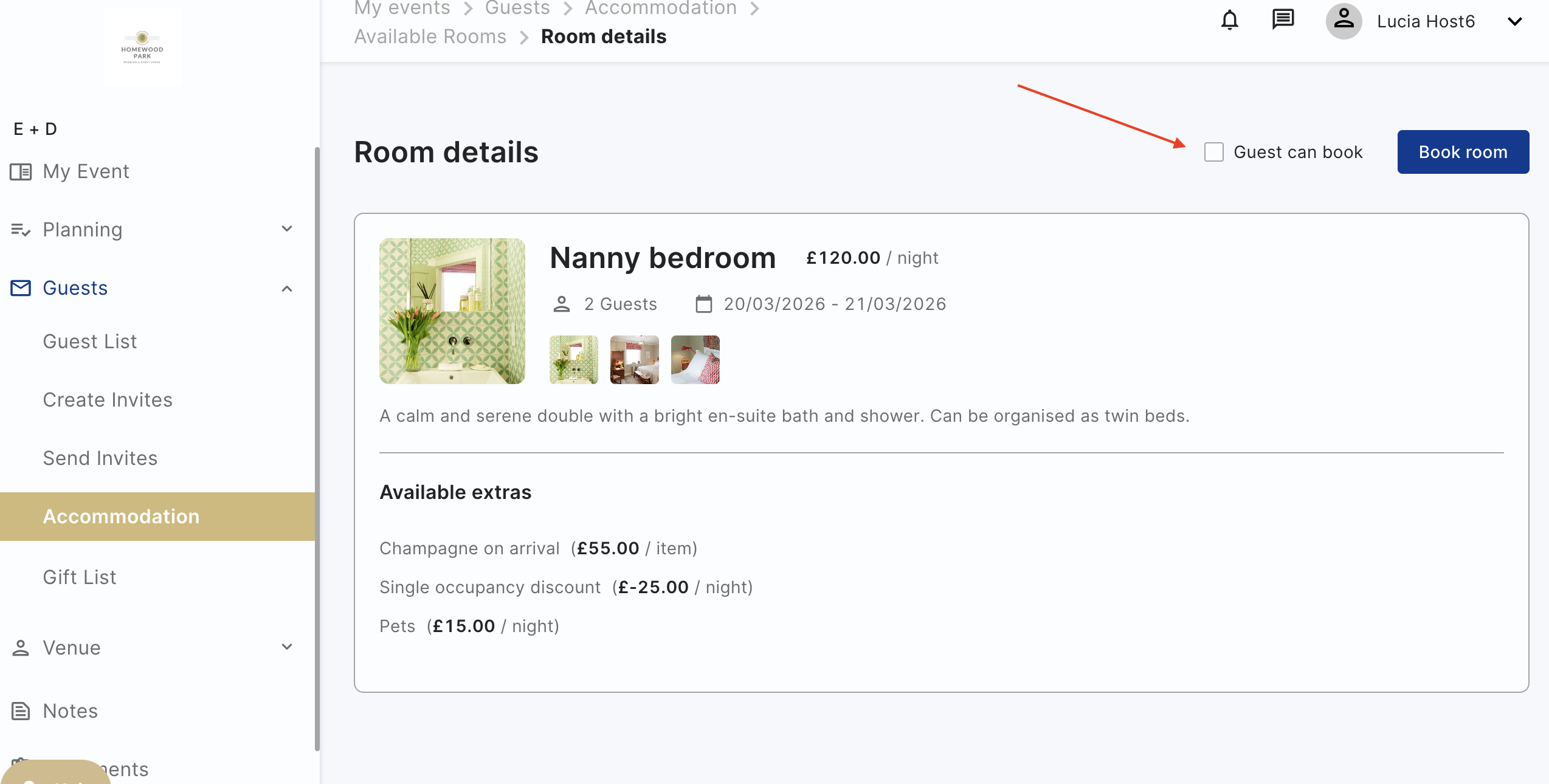Expand the Venue section chevron
The image size is (1549, 784).
point(287,647)
